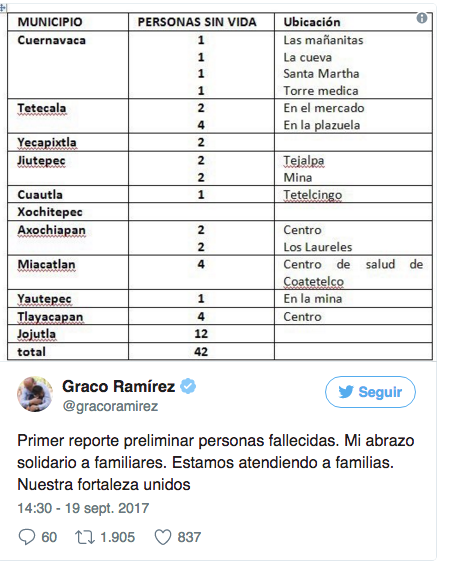Open Graco Ramírez profile avatar
The height and width of the screenshot is (570, 450).
click(35, 394)
